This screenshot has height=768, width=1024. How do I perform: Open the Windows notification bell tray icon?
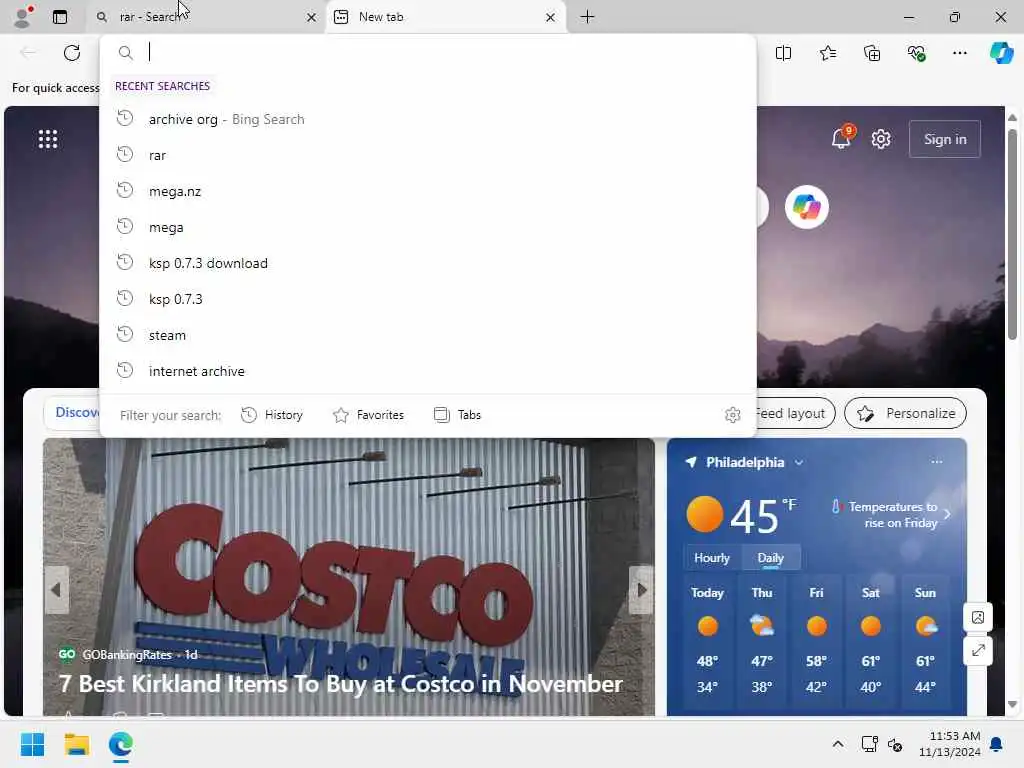[997, 744]
